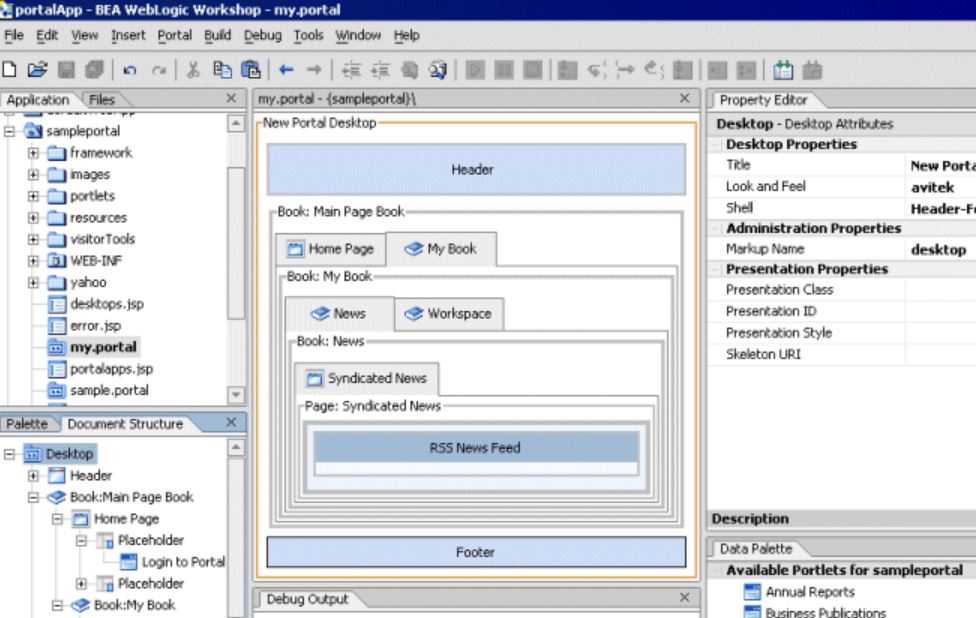Expand the resources folder
976x618 pixels.
tap(34, 218)
